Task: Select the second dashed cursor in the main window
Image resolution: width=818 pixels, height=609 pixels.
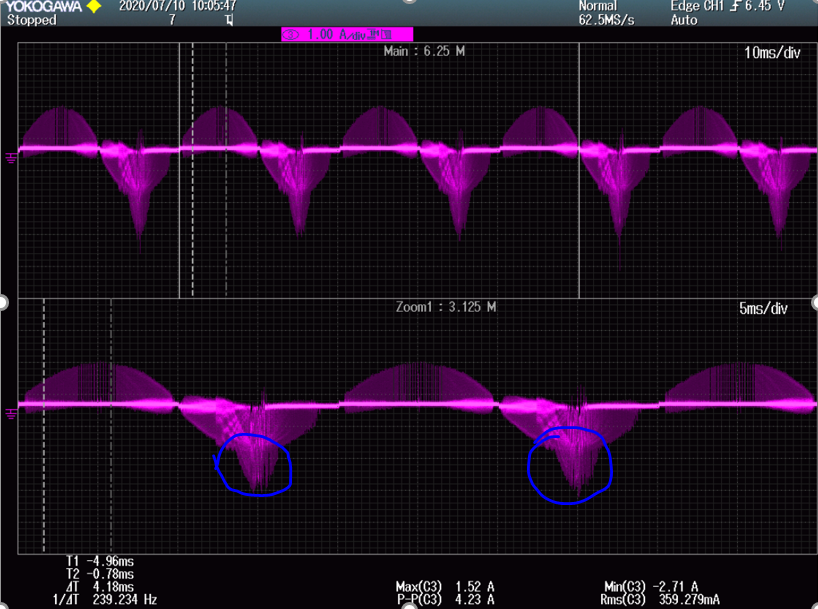Action: (x=226, y=170)
